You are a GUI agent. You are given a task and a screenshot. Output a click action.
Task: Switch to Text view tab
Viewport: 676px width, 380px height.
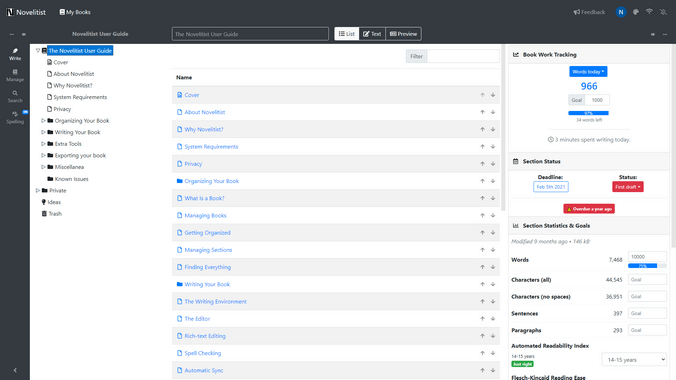pyautogui.click(x=372, y=34)
